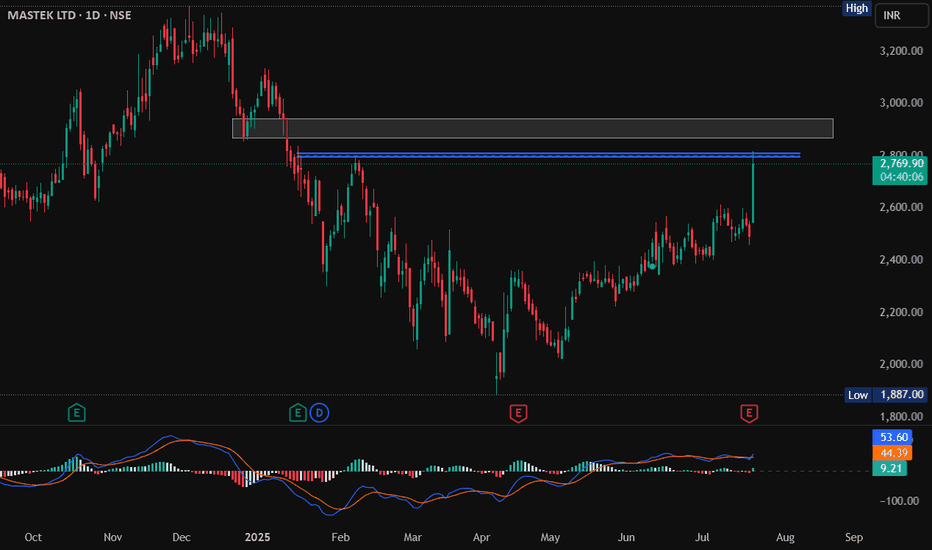Screen dimensions: 932x550
Task: Click the Sep label on time axis
Action: [x=854, y=538]
